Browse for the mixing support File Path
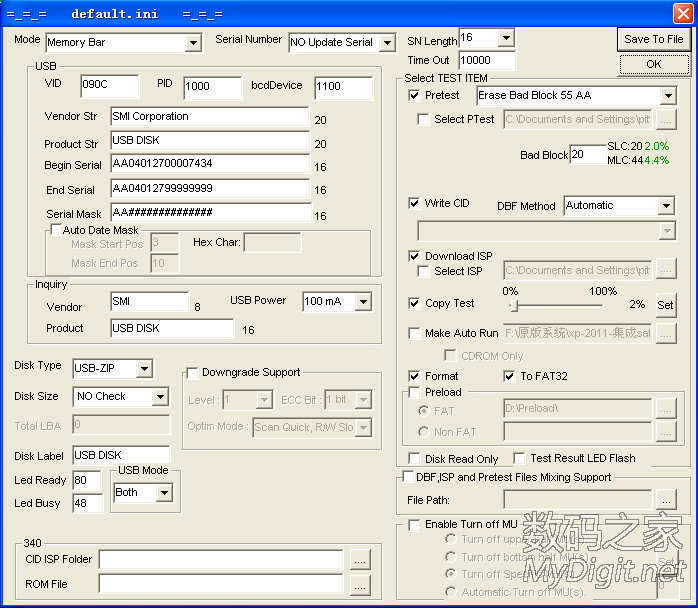The width and height of the screenshot is (698, 610). click(666, 500)
